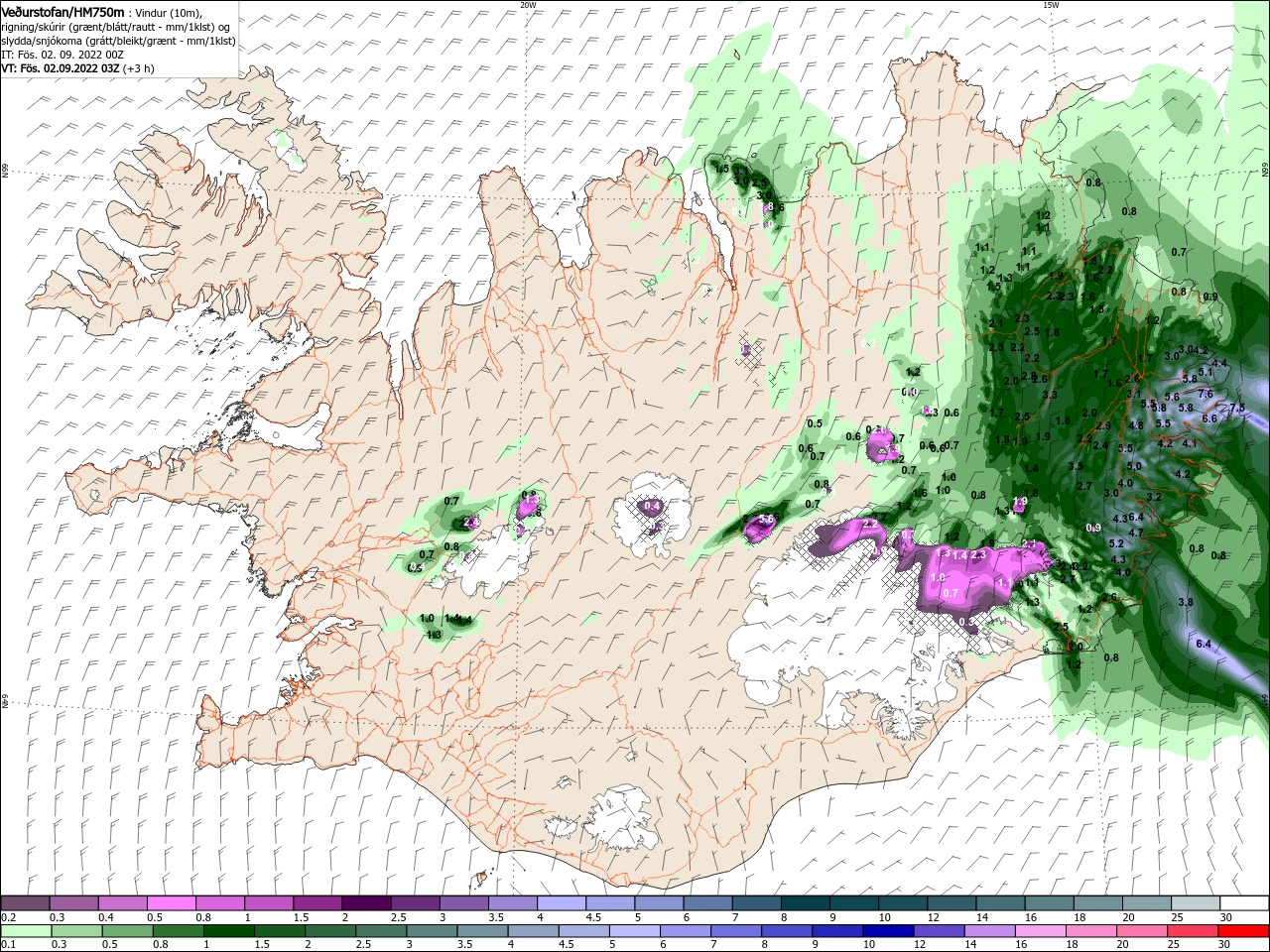The height and width of the screenshot is (952, 1270).
Task: Select the light blue lower swatch starting at 5
Action: (635, 931)
